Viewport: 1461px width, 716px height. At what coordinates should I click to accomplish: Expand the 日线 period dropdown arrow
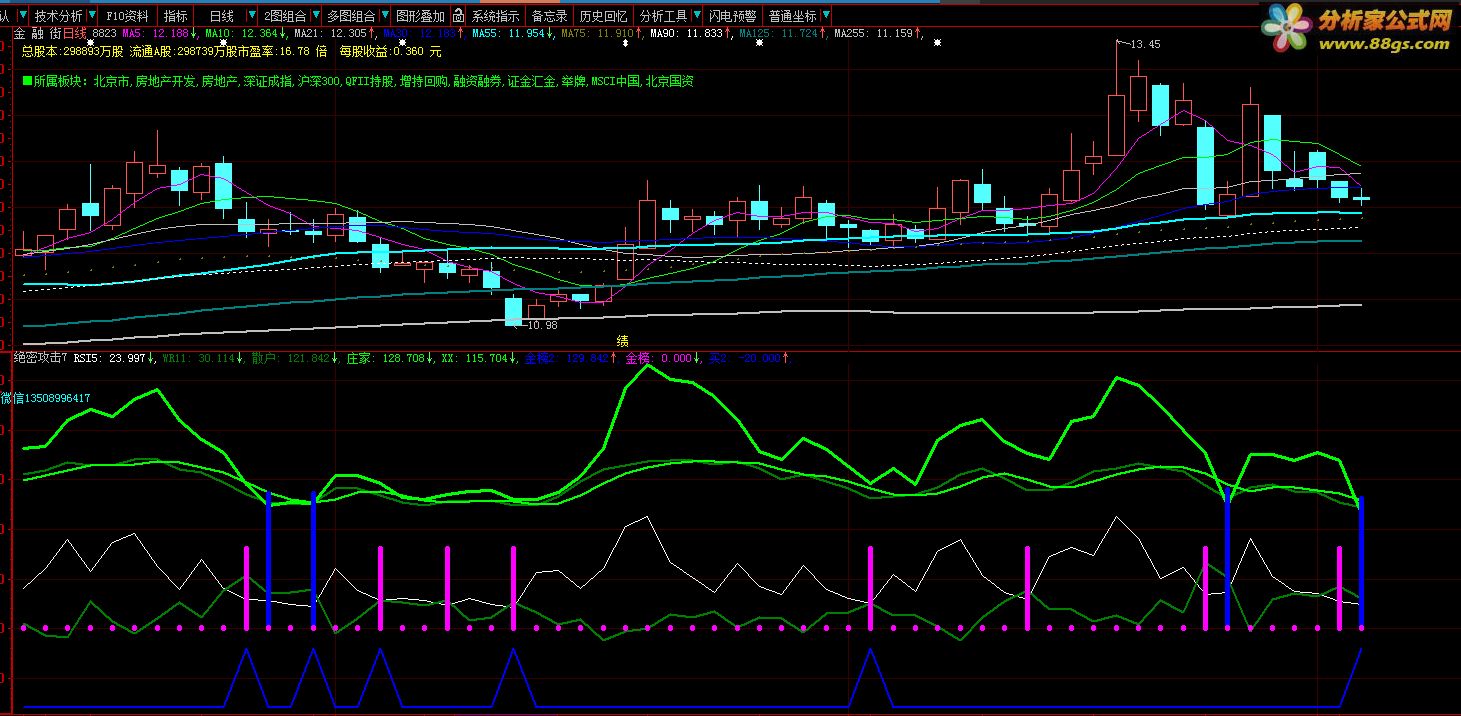[250, 16]
